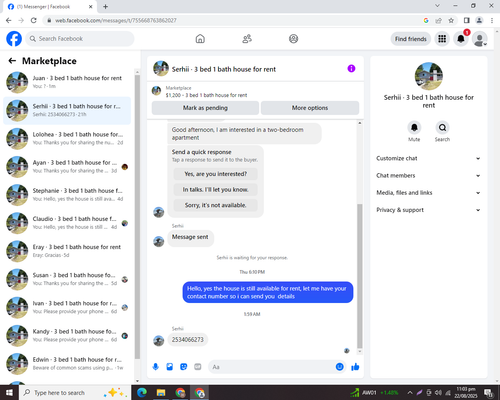The image size is (500, 400).
Task: Open the Facebook logo home link
Action: pyautogui.click(x=14, y=39)
